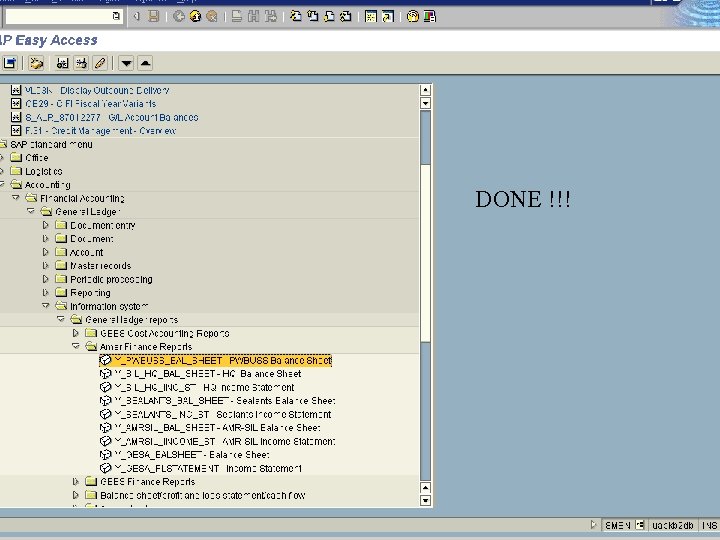Collapse the Amer Finance Reports node
The width and height of the screenshot is (720, 540).
76,346
